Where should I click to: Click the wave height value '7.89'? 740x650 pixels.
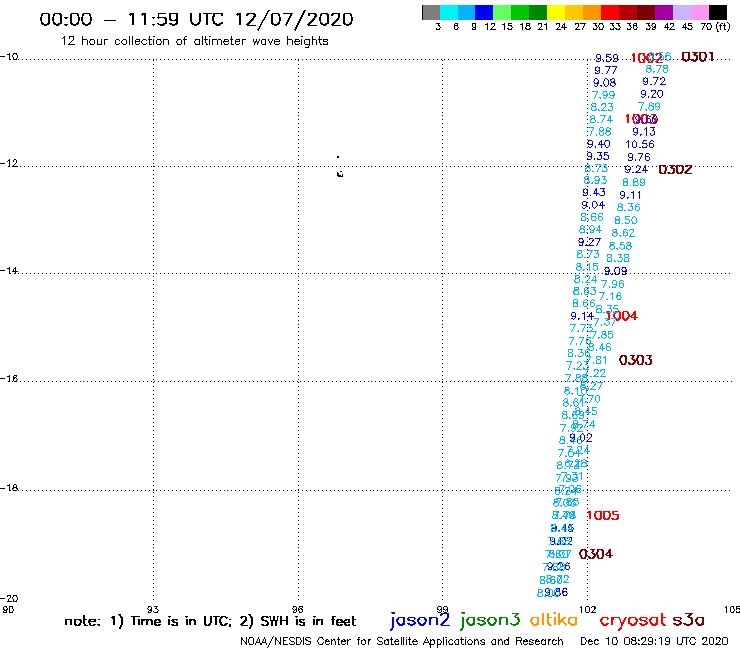click(x=649, y=107)
